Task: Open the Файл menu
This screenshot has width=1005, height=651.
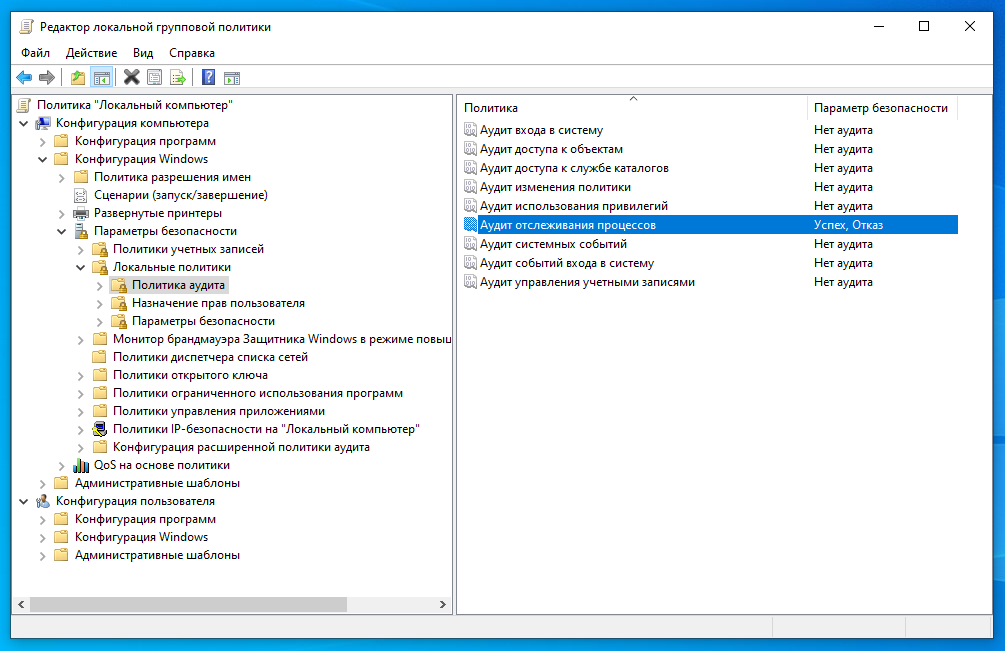Action: pos(35,52)
